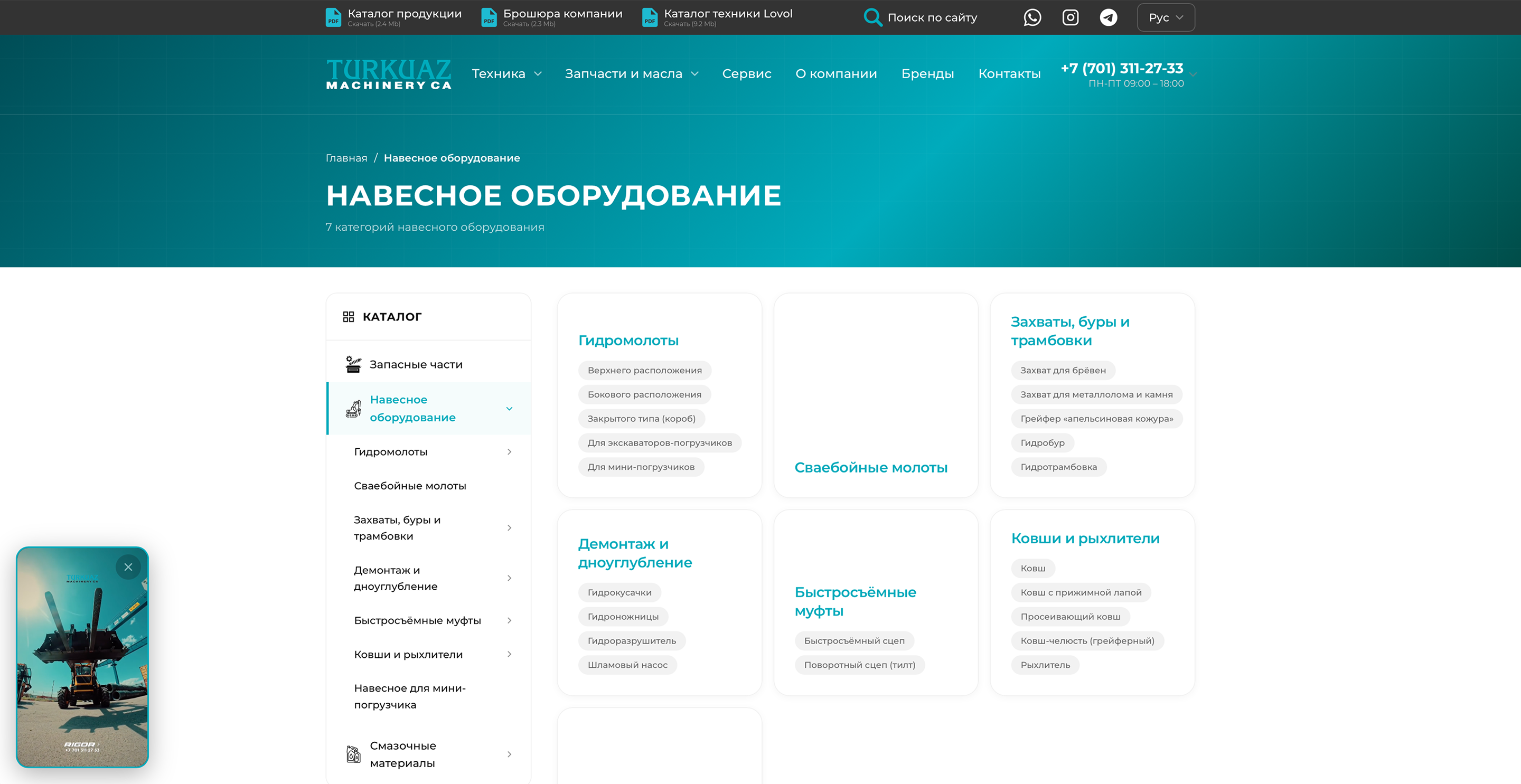Expand Быстросъёмные муфты sidebar arrow
The height and width of the screenshot is (784, 1521).
click(x=509, y=621)
